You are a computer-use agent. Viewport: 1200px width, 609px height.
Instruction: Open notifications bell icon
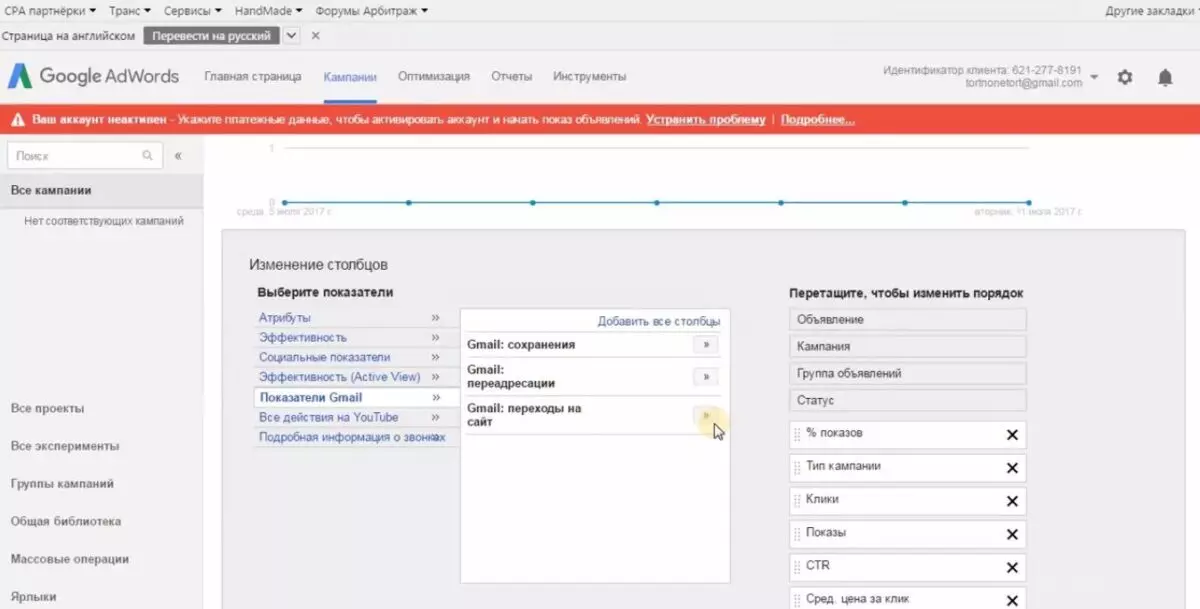pos(1165,77)
